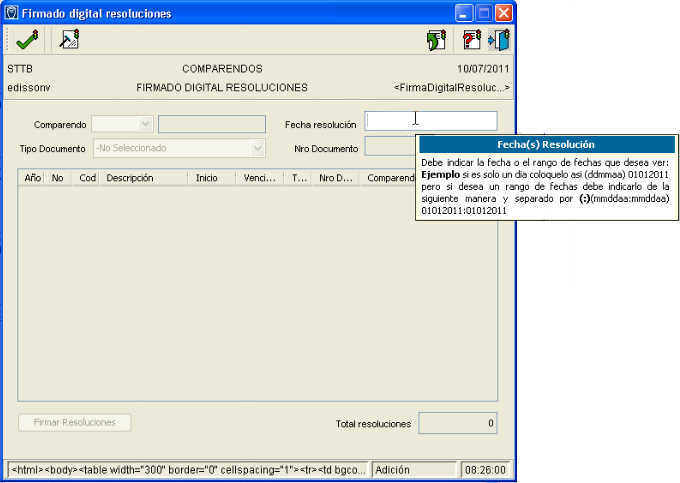Click the Nro D... column header
This screenshot has width=680, height=483.
tap(335, 178)
